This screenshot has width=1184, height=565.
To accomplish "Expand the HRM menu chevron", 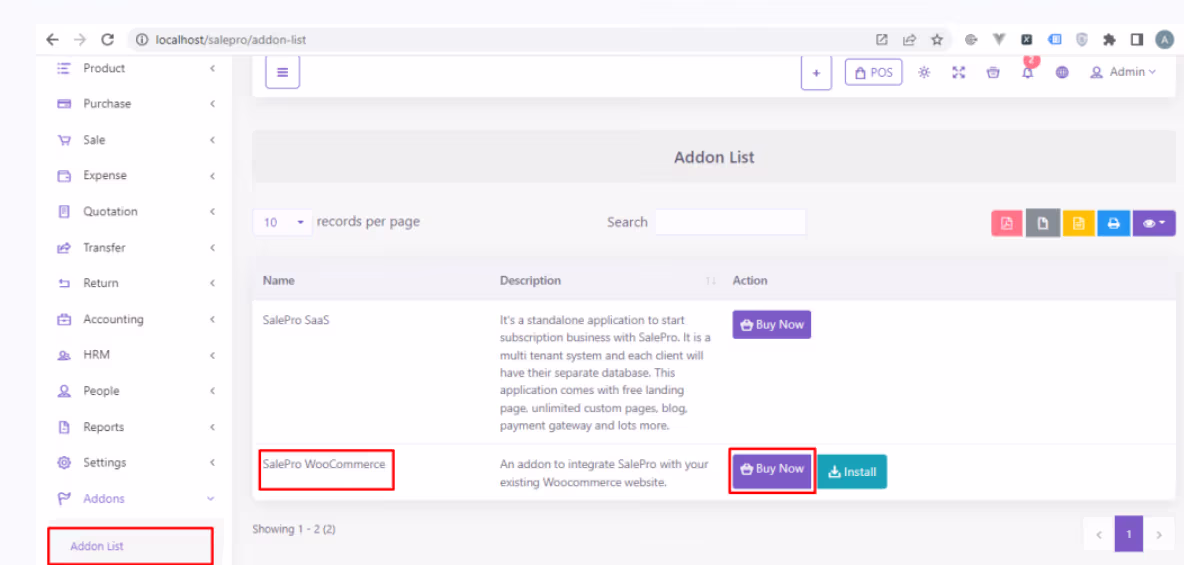I will click(x=212, y=355).
